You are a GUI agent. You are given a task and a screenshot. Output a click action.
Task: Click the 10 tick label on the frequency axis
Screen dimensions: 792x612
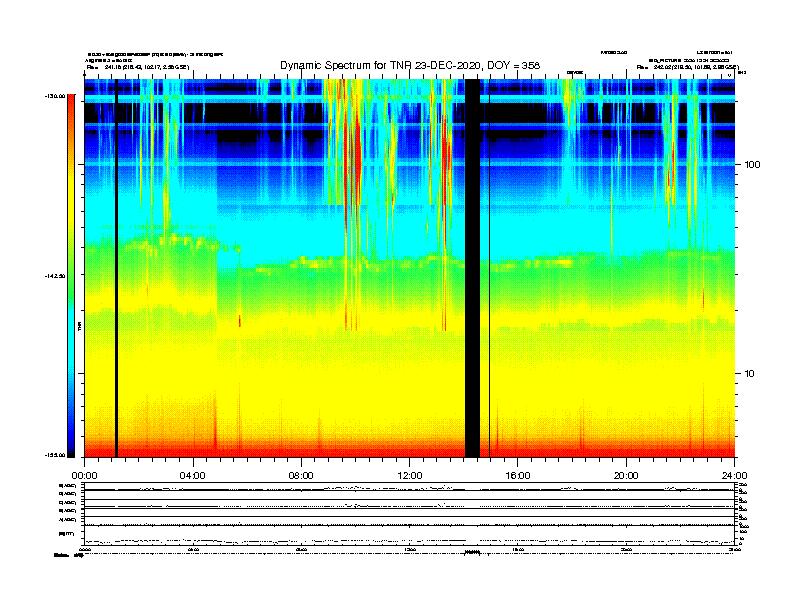pos(750,374)
